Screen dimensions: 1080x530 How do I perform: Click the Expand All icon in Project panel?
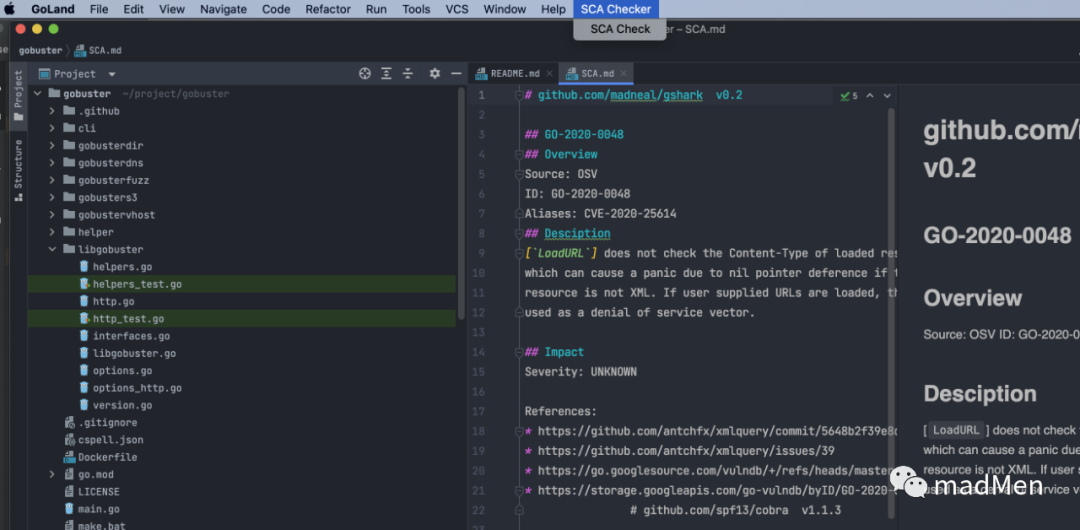coord(386,74)
